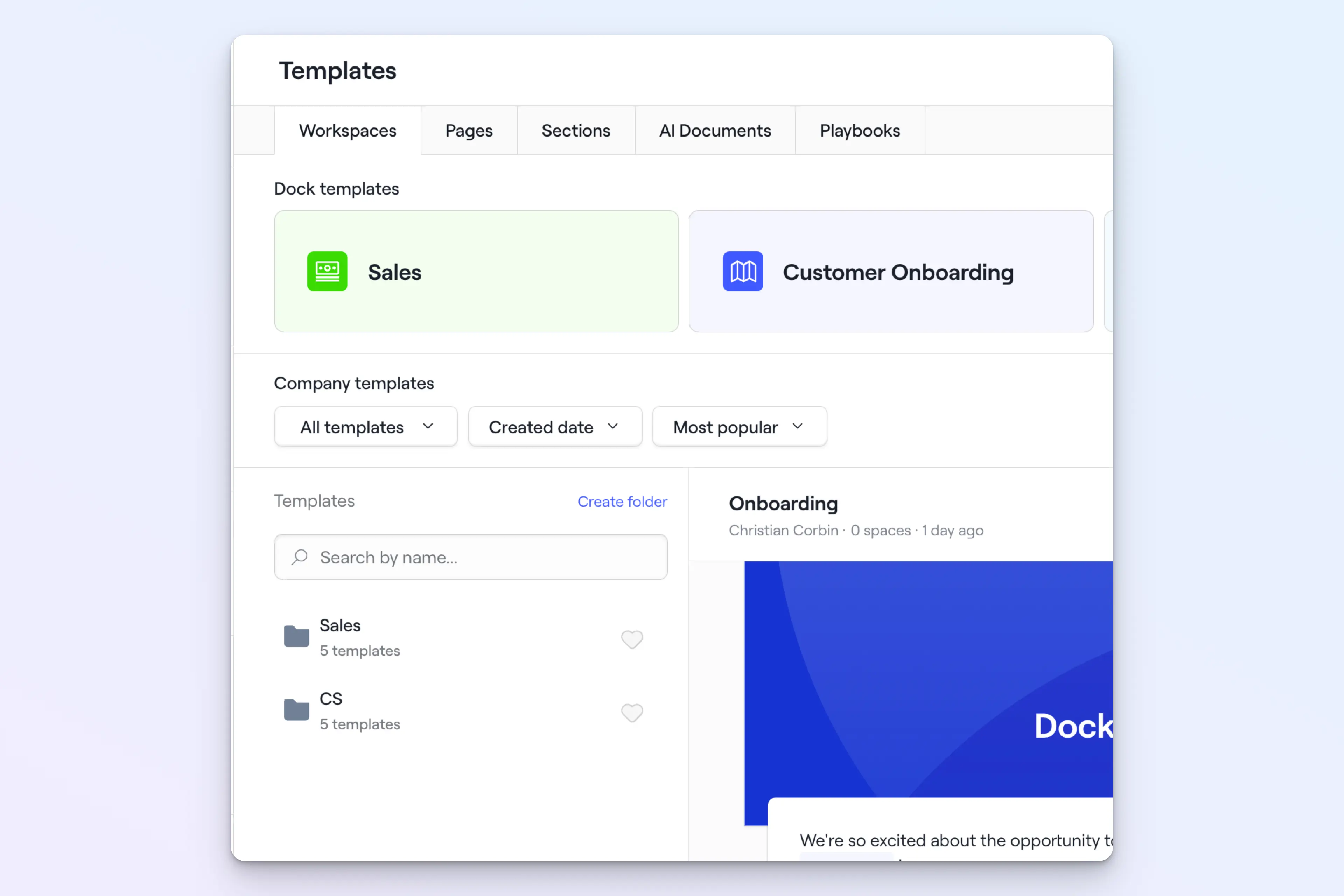Focus the Search by name field
Viewport: 1344px width, 896px height.
click(x=486, y=557)
